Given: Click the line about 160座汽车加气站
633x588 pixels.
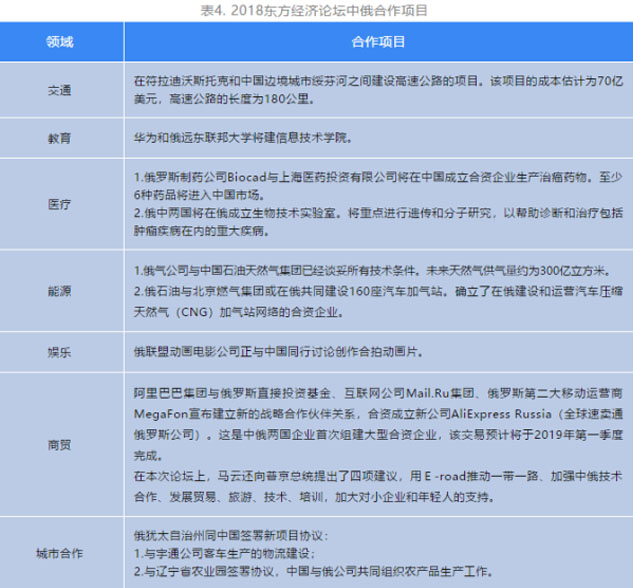Looking at the screenshot, I should (x=378, y=291).
